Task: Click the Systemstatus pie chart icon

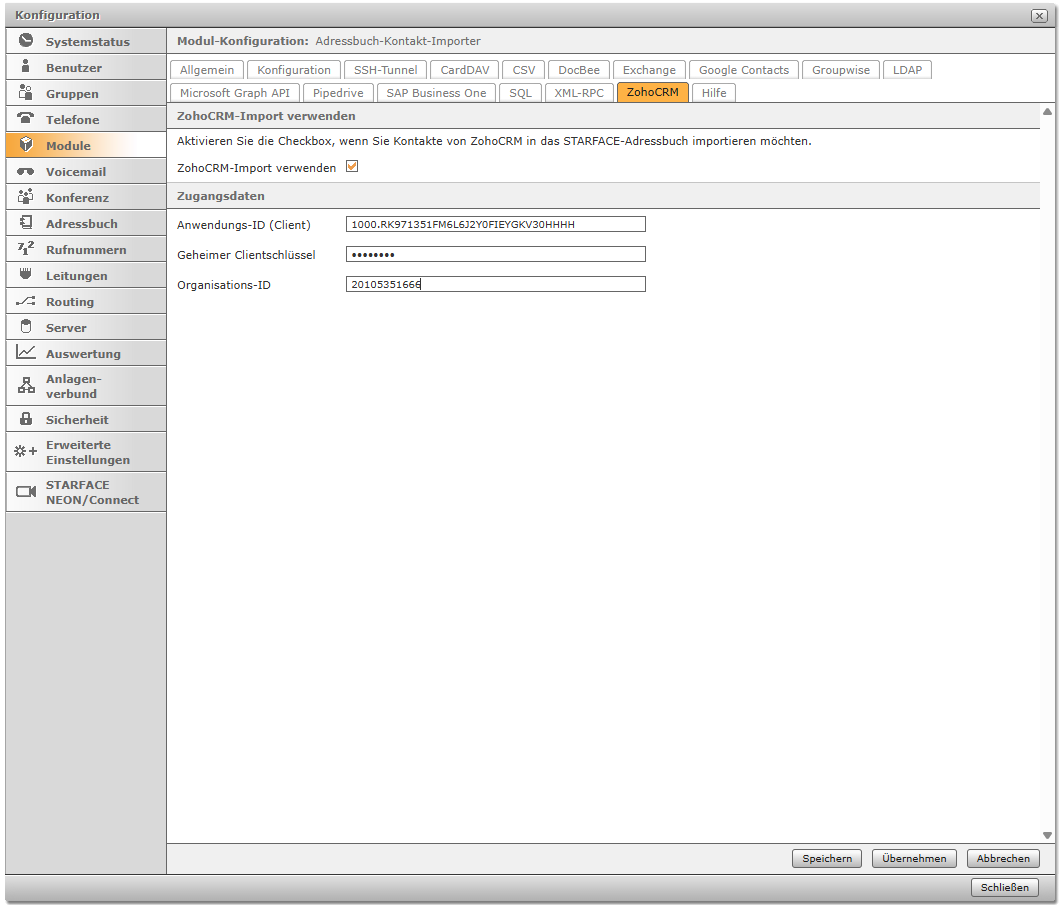Action: click(x=26, y=41)
